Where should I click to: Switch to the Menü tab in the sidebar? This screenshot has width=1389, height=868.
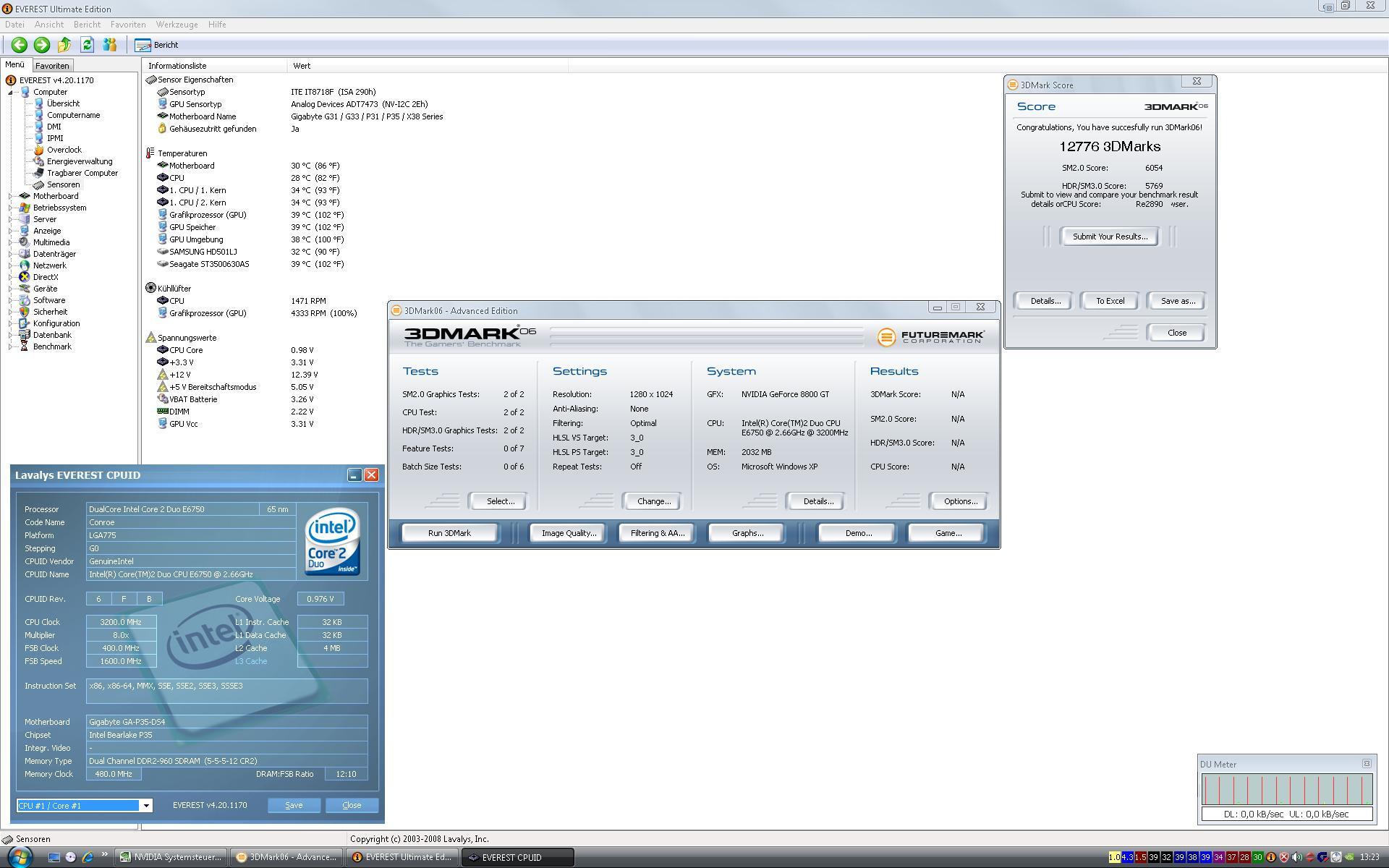point(14,64)
